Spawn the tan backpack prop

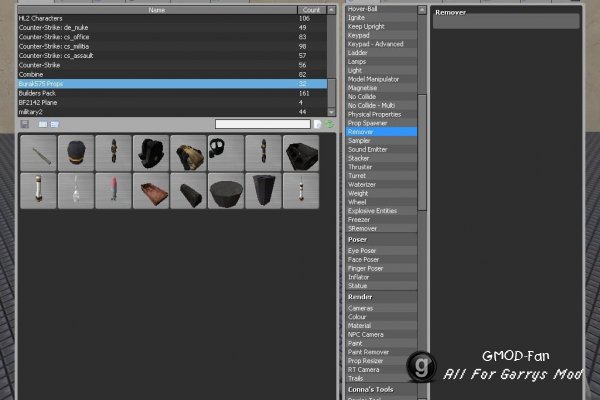pos(188,153)
